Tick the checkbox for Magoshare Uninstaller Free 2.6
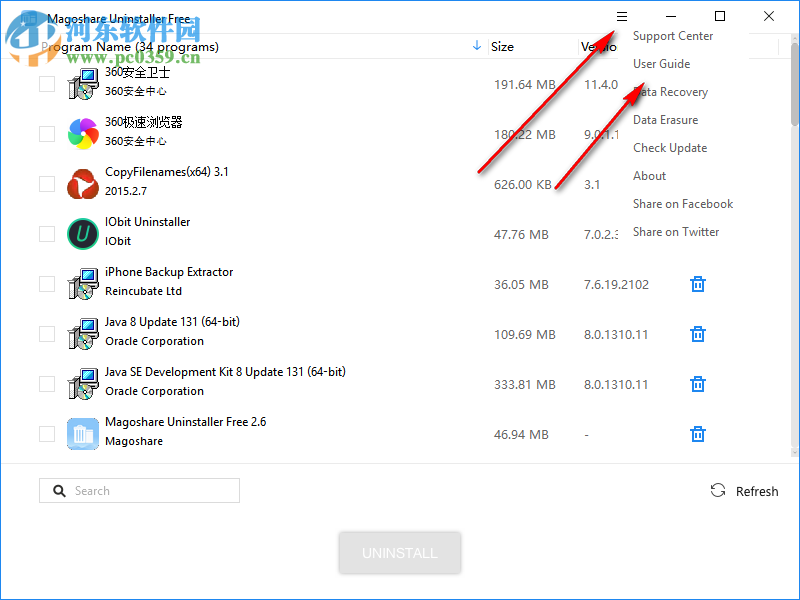This screenshot has width=800, height=600. 46,434
